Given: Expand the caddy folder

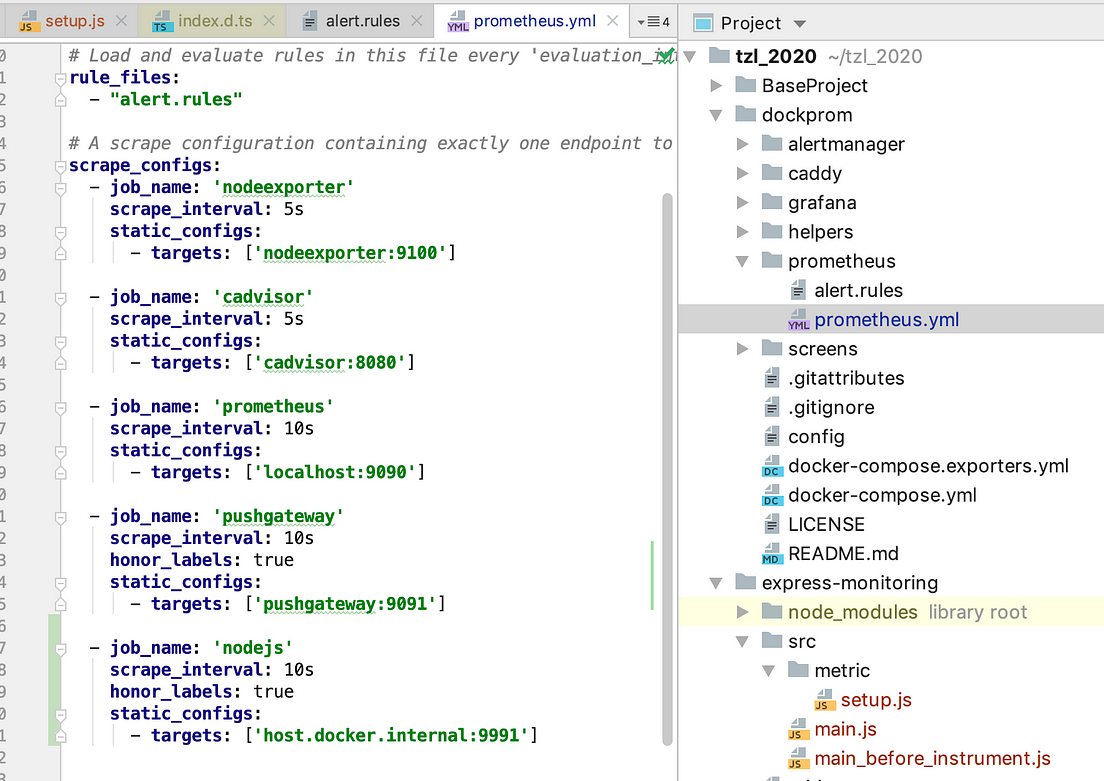Looking at the screenshot, I should (x=742, y=173).
